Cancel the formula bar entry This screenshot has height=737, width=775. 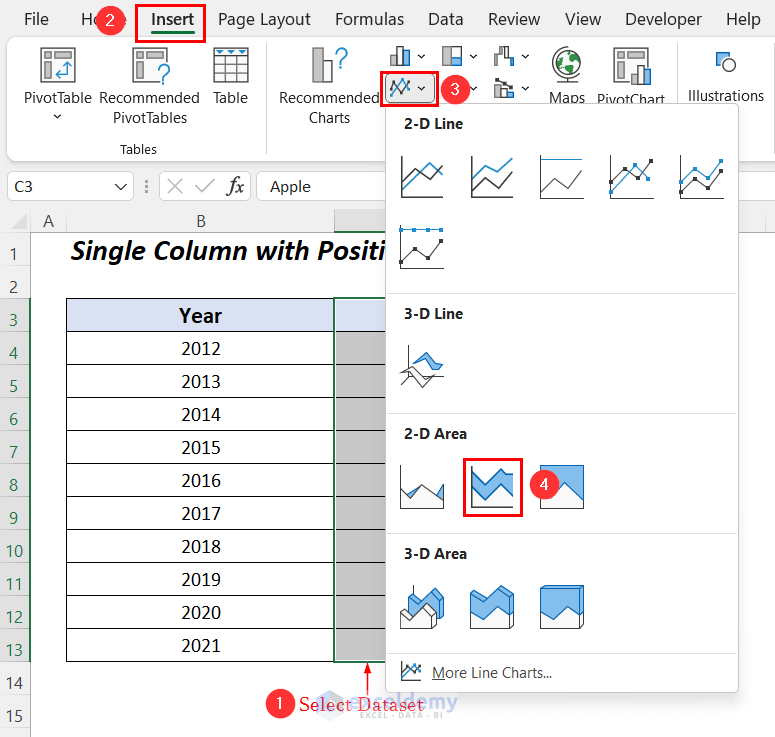coord(174,186)
